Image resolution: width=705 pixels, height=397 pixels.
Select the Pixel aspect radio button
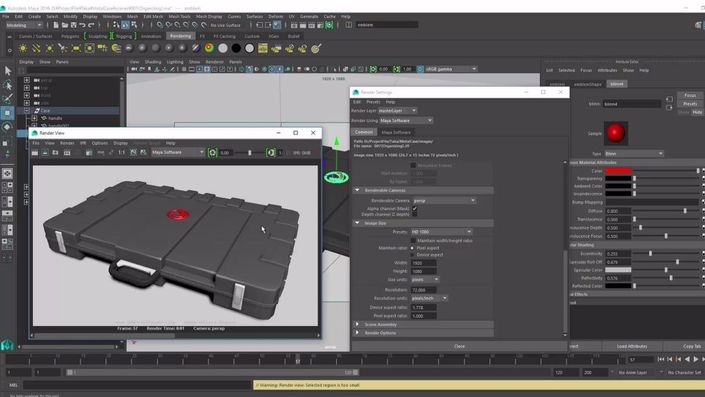[412, 248]
